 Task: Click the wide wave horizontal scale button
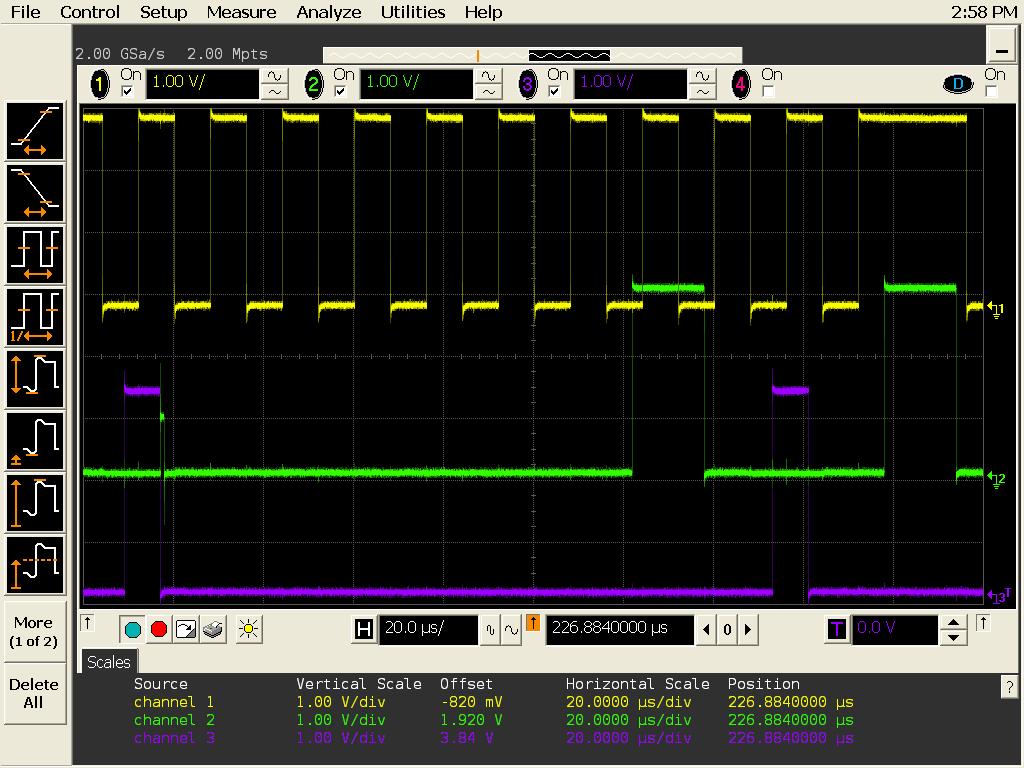[x=511, y=630]
